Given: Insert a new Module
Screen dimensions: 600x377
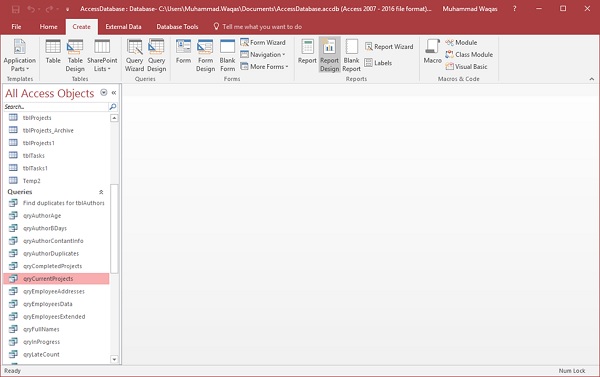Looking at the screenshot, I should coord(461,42).
